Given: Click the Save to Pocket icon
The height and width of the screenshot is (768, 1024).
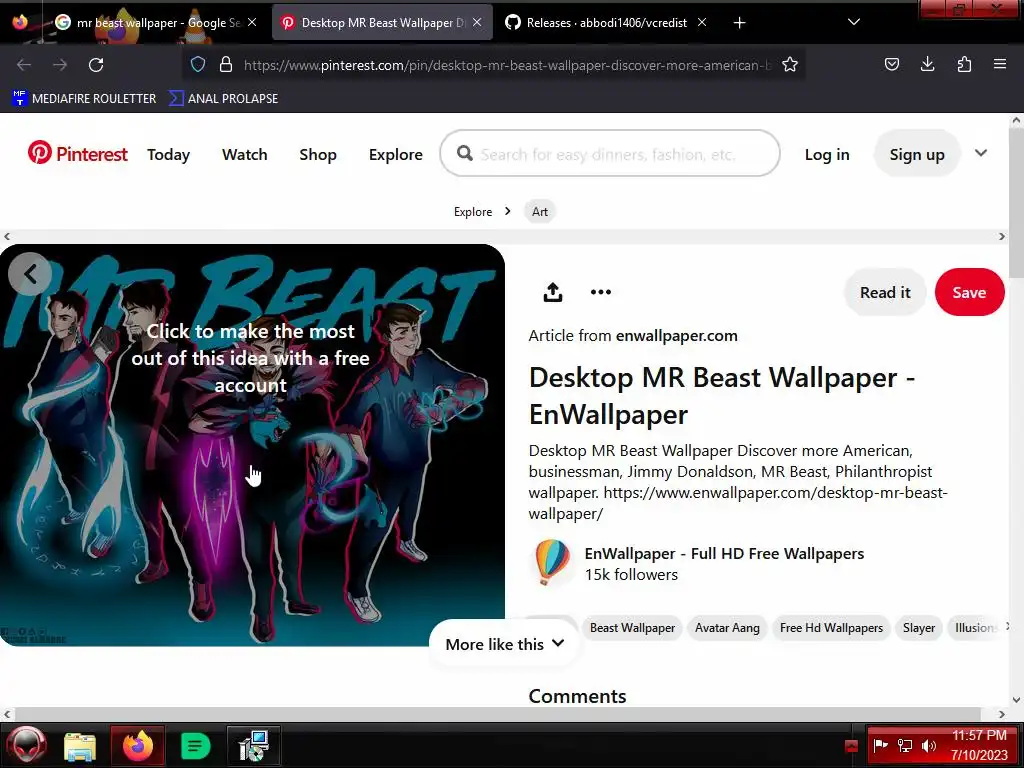Looking at the screenshot, I should click(x=891, y=64).
